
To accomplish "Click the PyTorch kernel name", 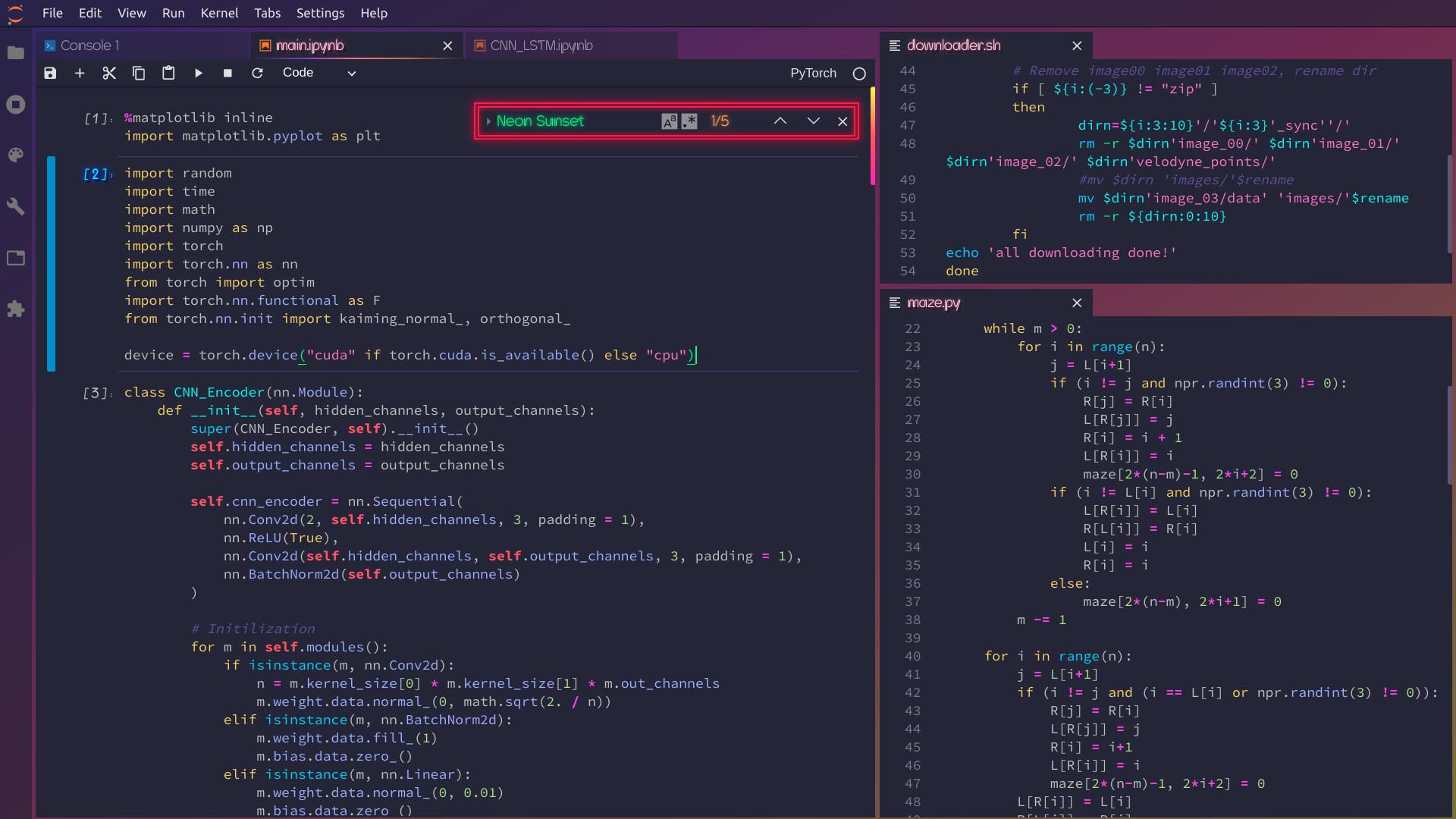I will (x=813, y=73).
